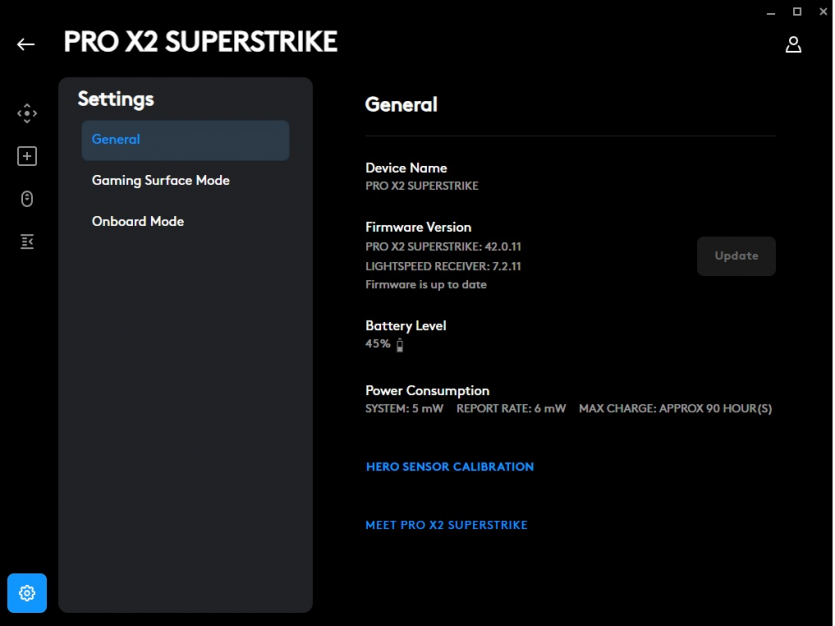This screenshot has height=626, width=835.
Task: Click the blue settings gear icon
Action: (27, 593)
